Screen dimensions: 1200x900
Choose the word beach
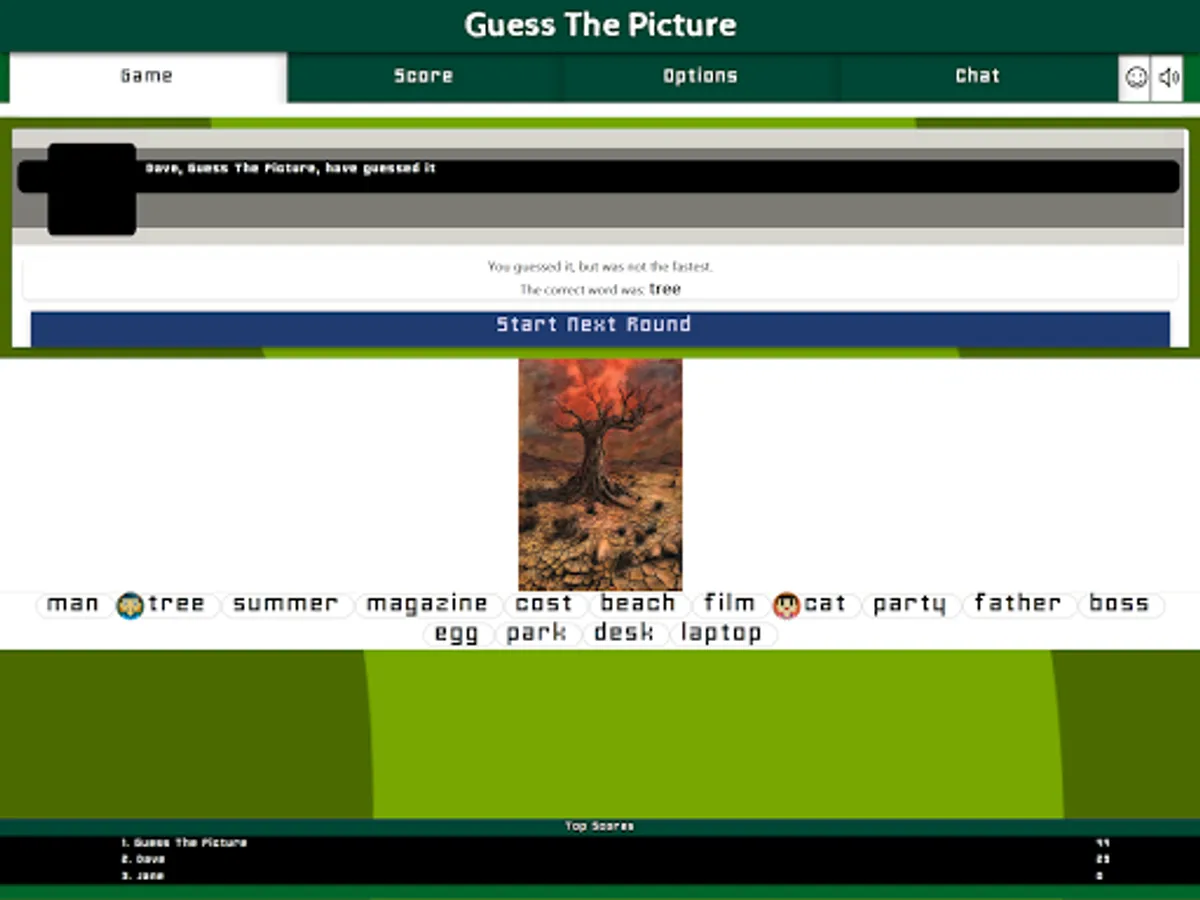click(638, 605)
